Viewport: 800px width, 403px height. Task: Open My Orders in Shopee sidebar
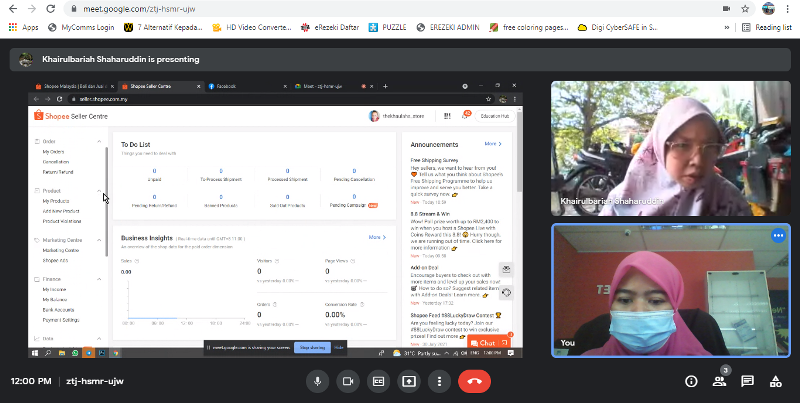(x=53, y=152)
